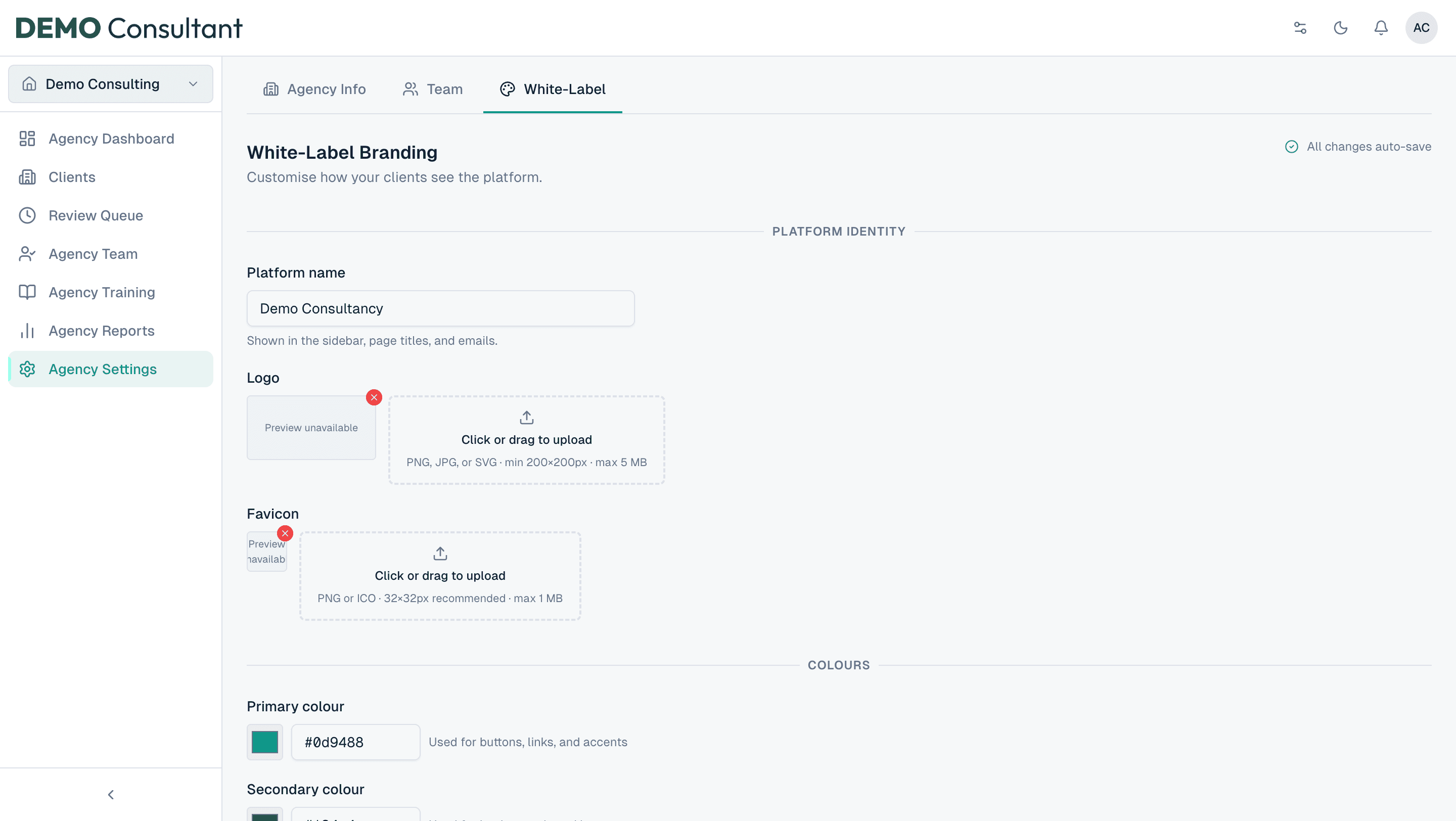Edit the primary colour hex field #0d9488
Viewport: 1456px width, 821px height.
(355, 743)
